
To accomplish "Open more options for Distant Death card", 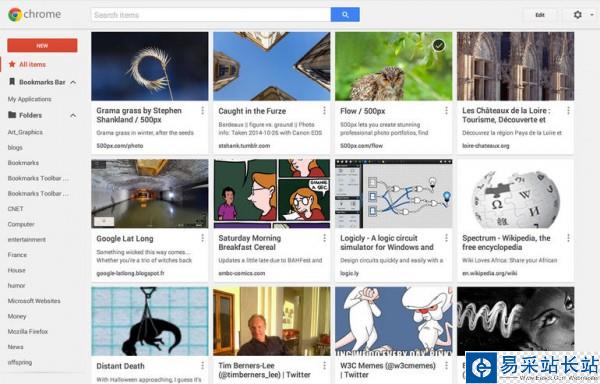I will (202, 366).
